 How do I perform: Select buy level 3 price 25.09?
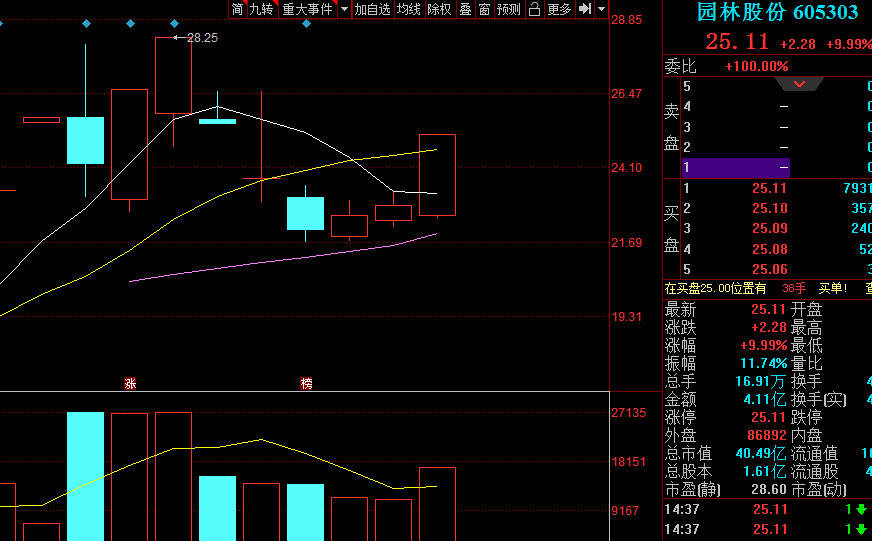[770, 229]
